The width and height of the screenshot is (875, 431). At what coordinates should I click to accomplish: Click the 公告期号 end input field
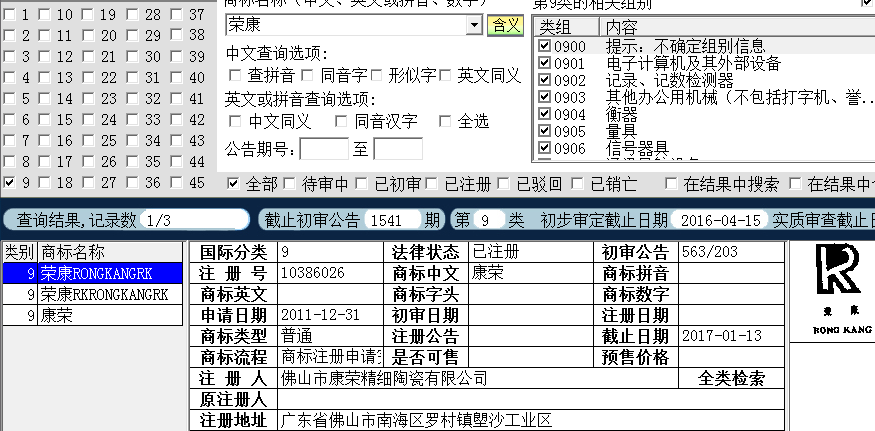pos(398,149)
